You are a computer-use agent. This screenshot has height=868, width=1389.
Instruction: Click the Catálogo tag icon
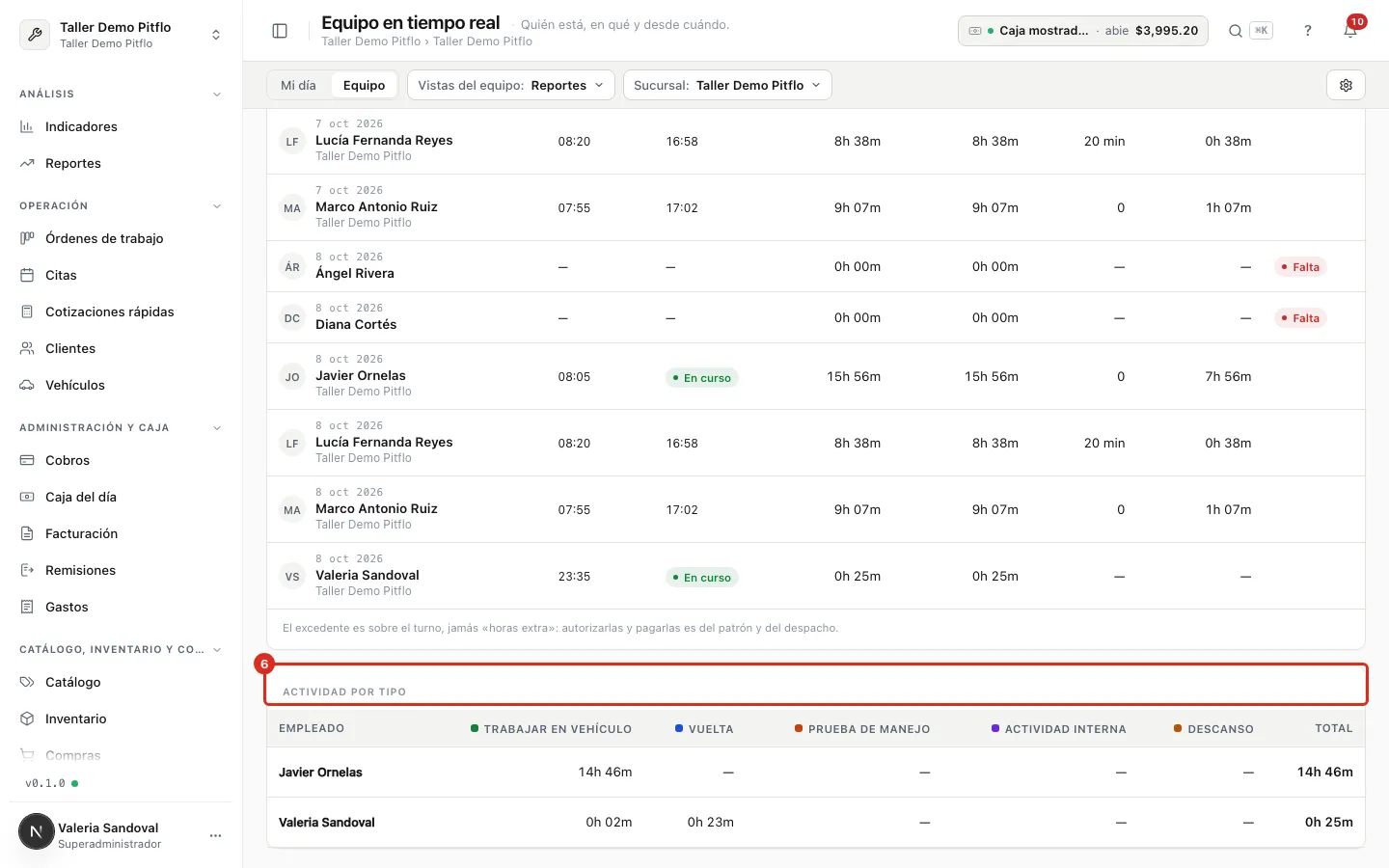[x=27, y=682]
